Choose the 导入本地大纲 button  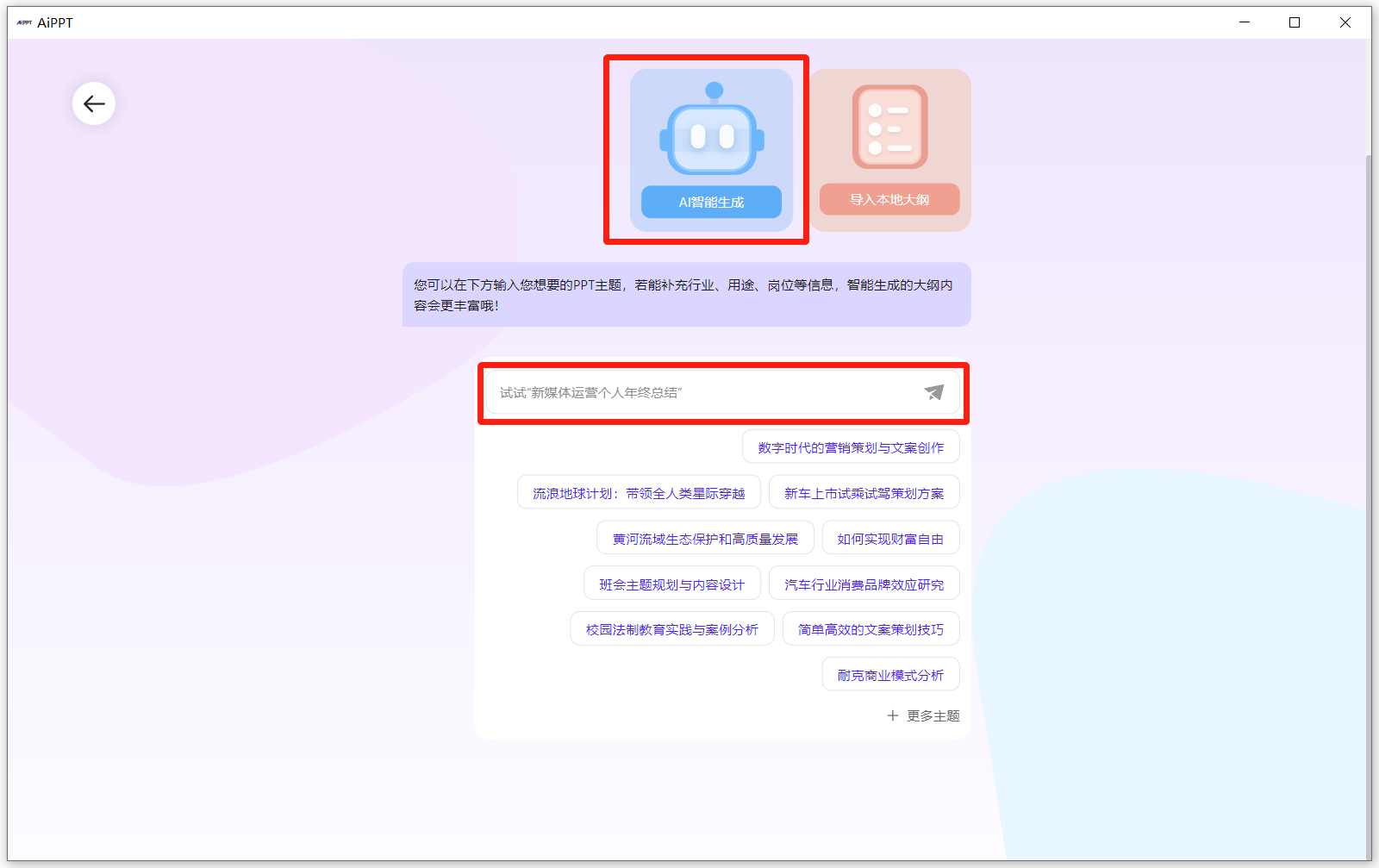pos(889,199)
